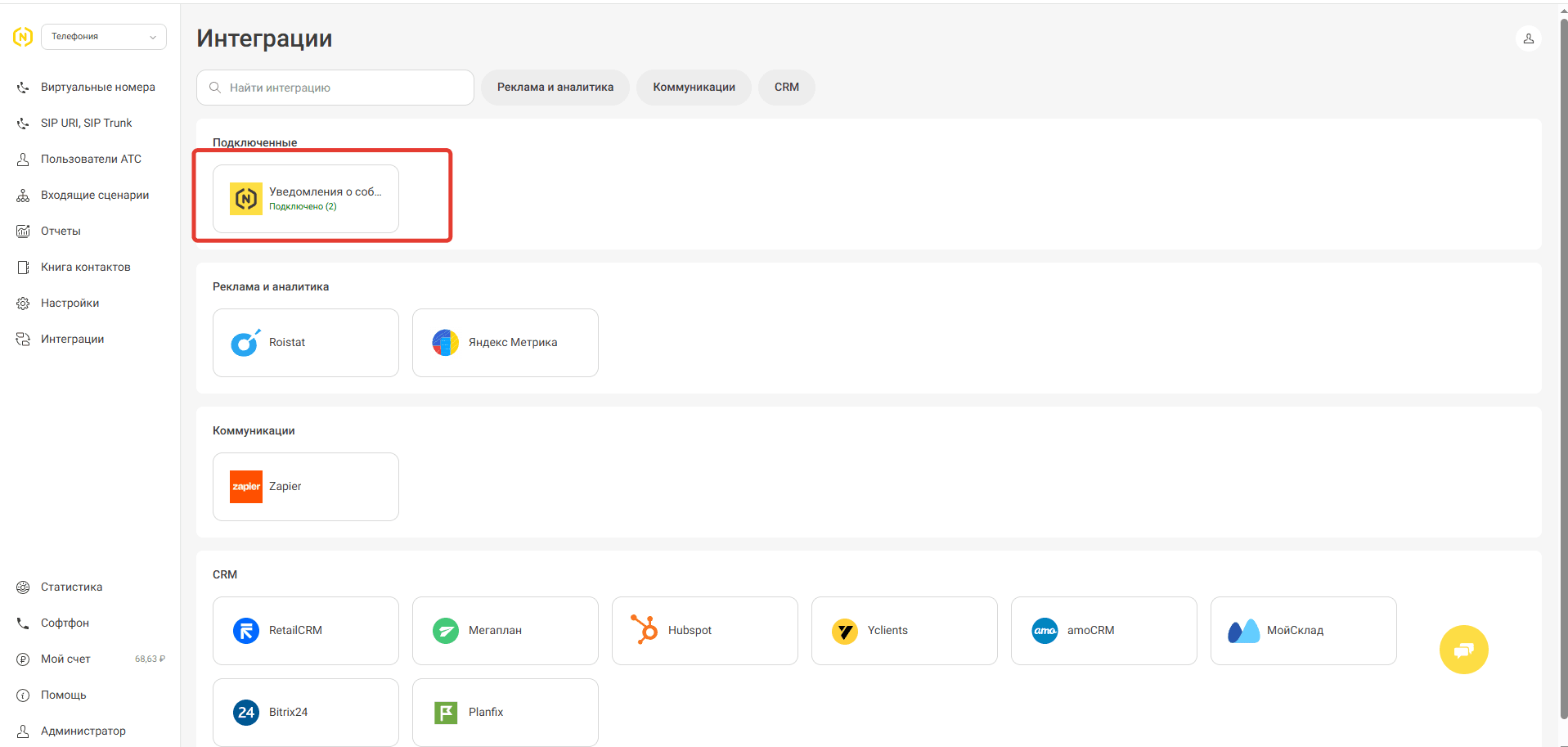Select the CRM filter chip
1568x747 pixels.
786,88
